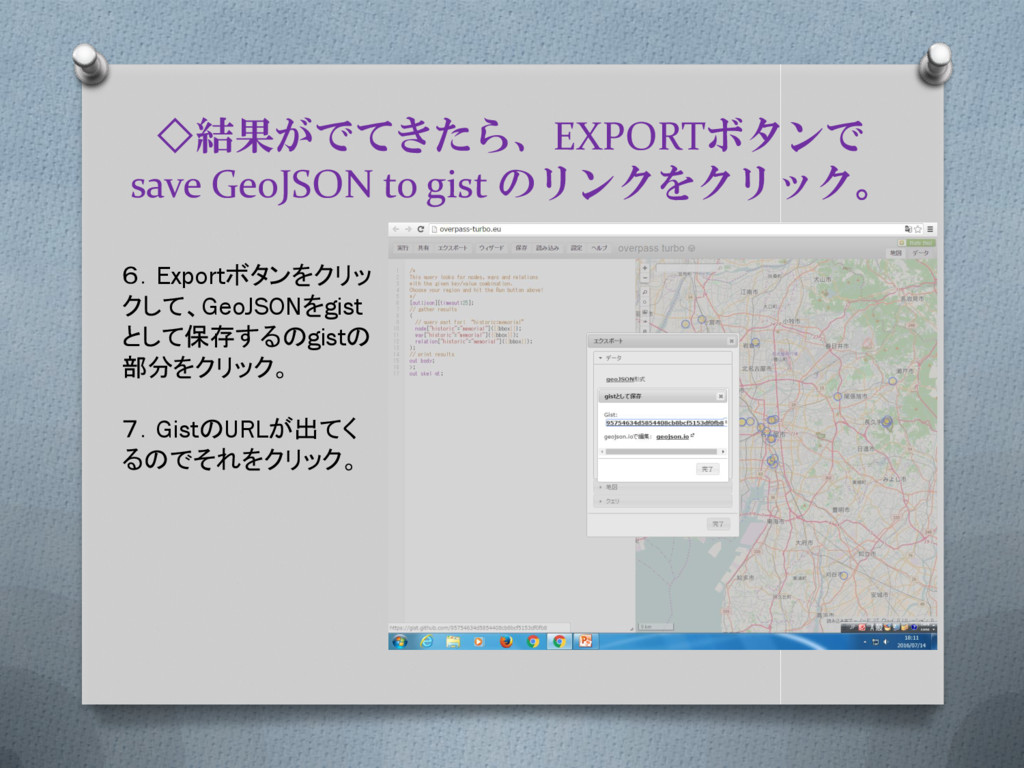Reload the overpass-turbo.eu page

[x=421, y=229]
